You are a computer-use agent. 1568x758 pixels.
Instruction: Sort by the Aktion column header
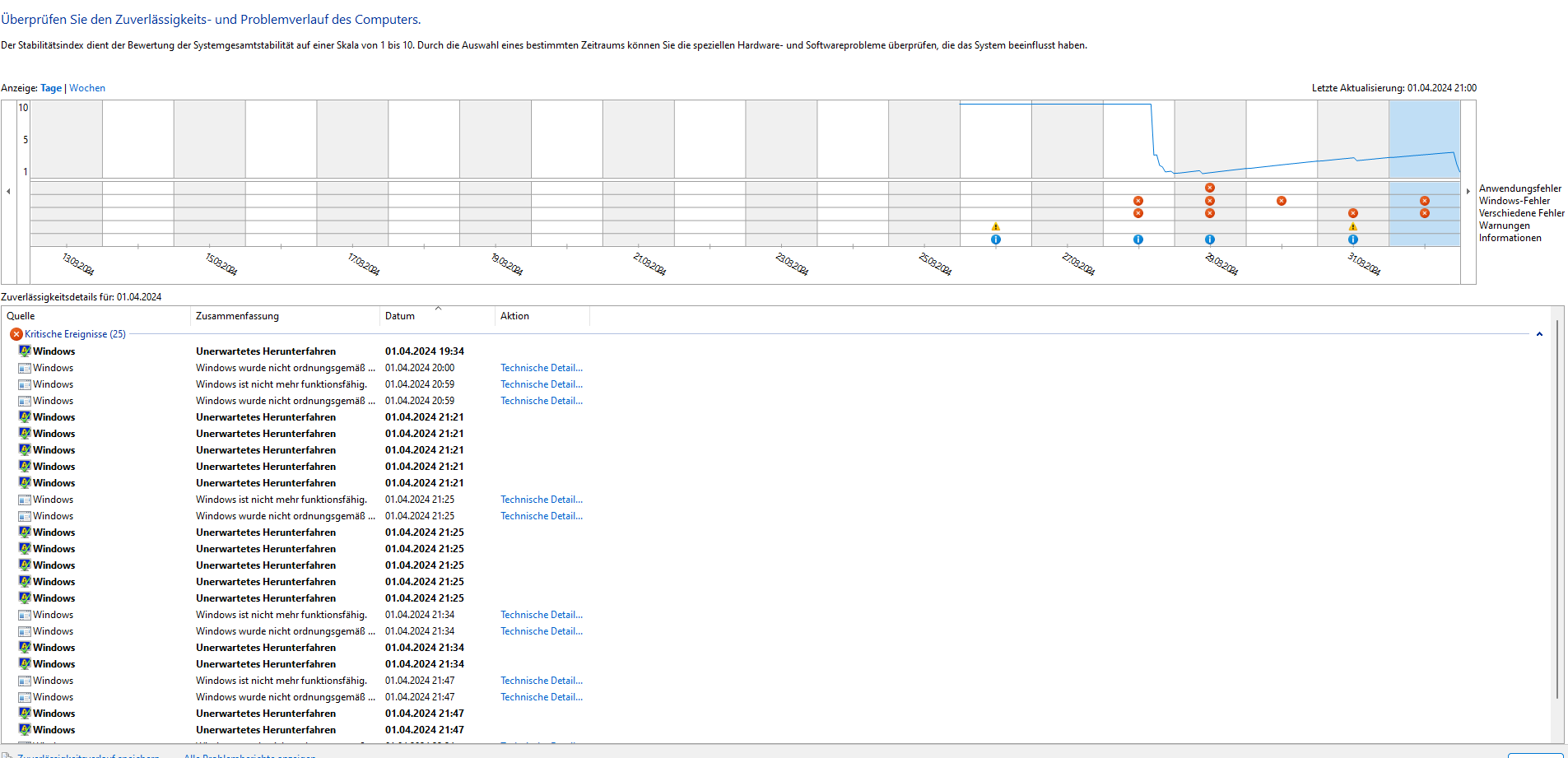pyautogui.click(x=542, y=316)
